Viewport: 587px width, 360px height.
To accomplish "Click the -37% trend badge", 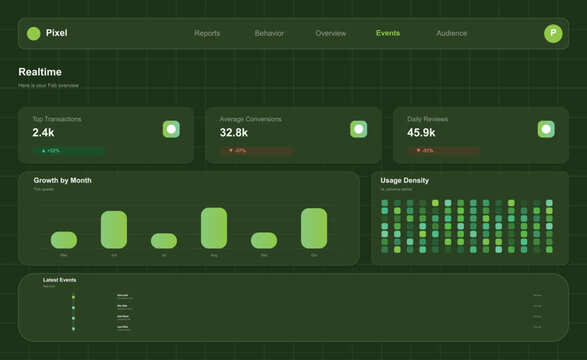I will click(256, 151).
